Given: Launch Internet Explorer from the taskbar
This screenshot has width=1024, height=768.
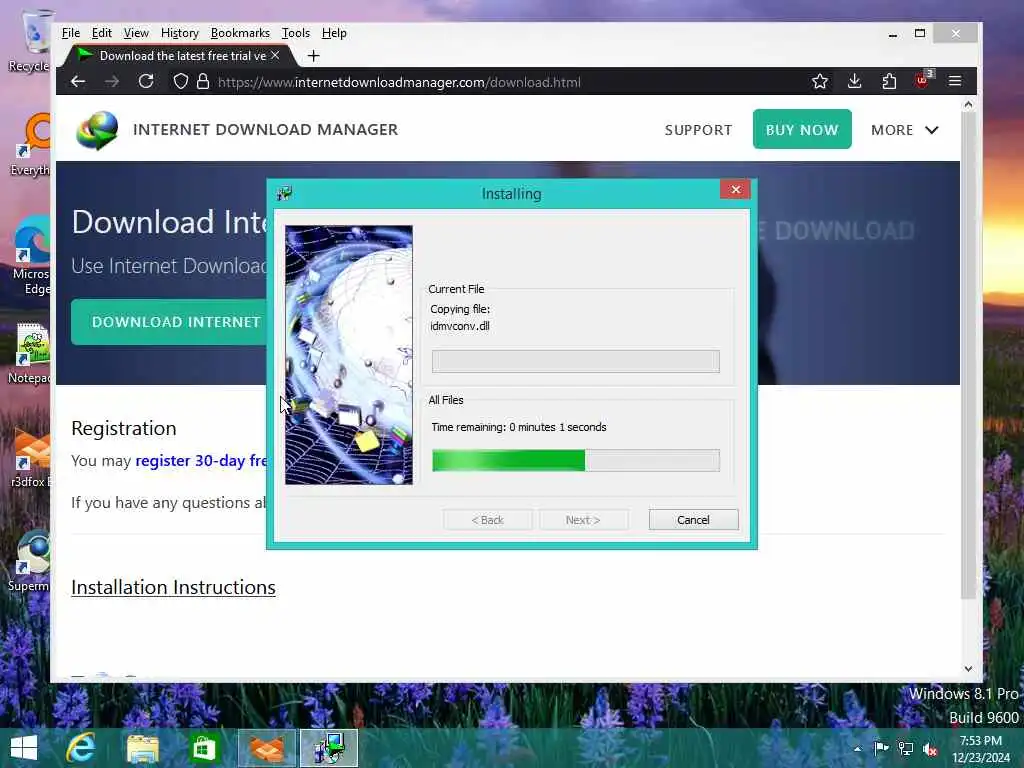Looking at the screenshot, I should pyautogui.click(x=81, y=748).
